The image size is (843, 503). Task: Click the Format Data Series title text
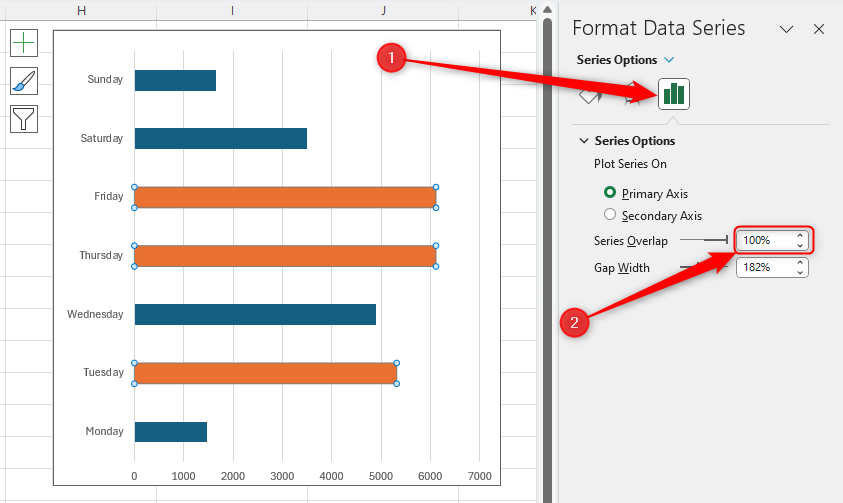659,28
